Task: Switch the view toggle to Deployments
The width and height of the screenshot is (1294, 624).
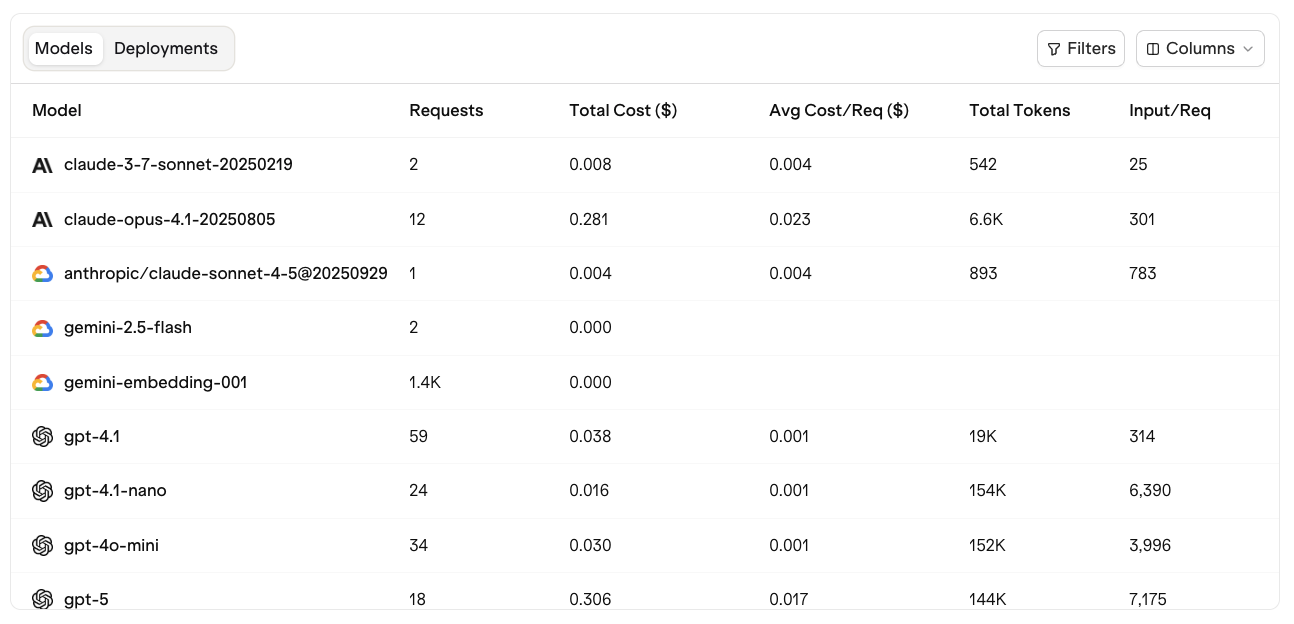Action: point(166,48)
